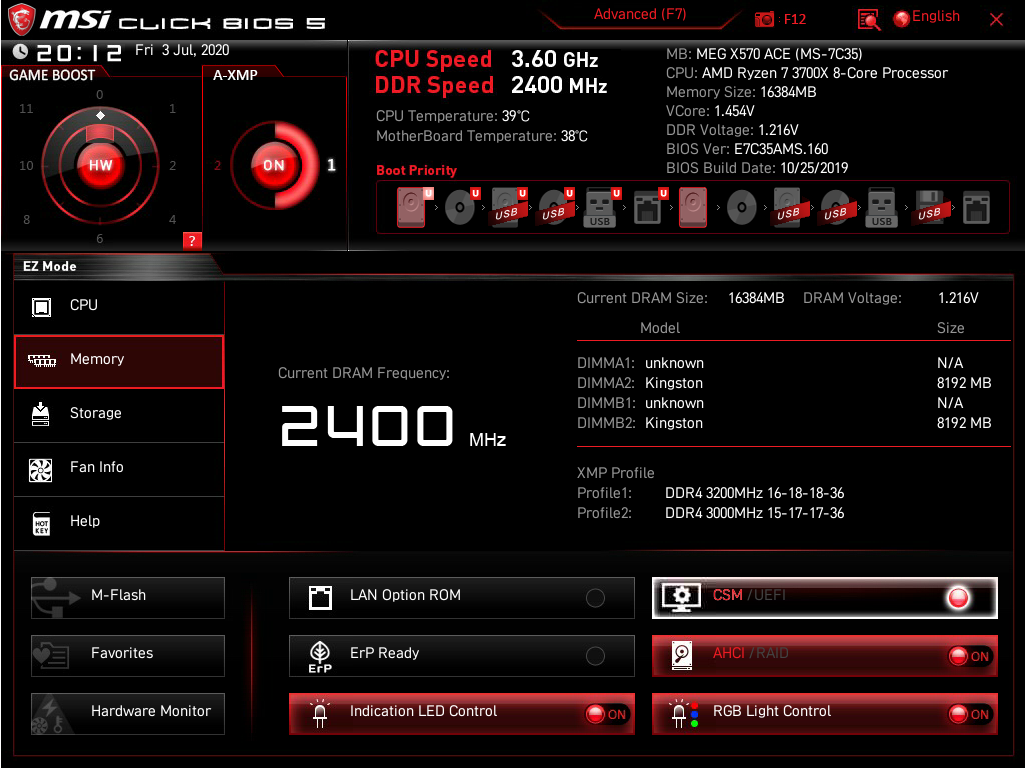This screenshot has height=770, width=1026.
Task: Select the UEFI CD/DVD boot device icon
Action: pos(461,207)
